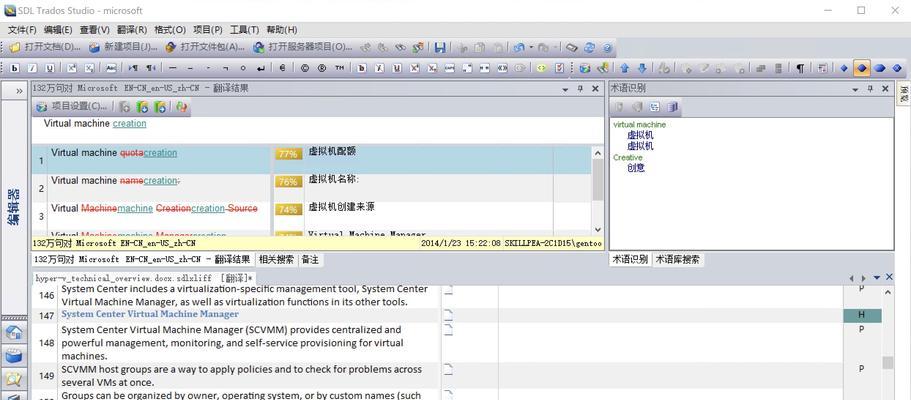Click the blue up arrow icon
911x400 pixels.
click(x=625, y=68)
